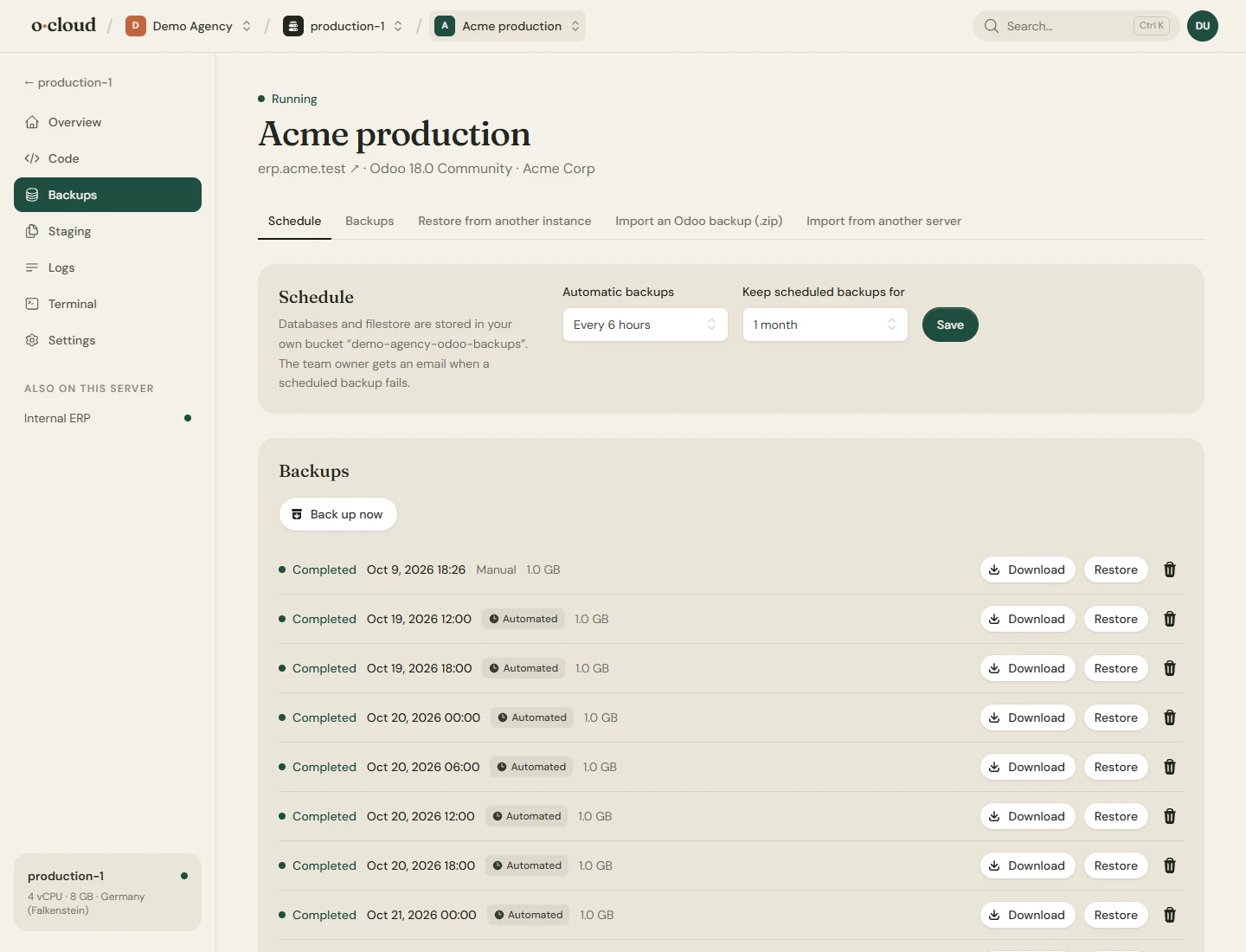
Task: Click the search magnifier icon
Action: click(x=992, y=26)
